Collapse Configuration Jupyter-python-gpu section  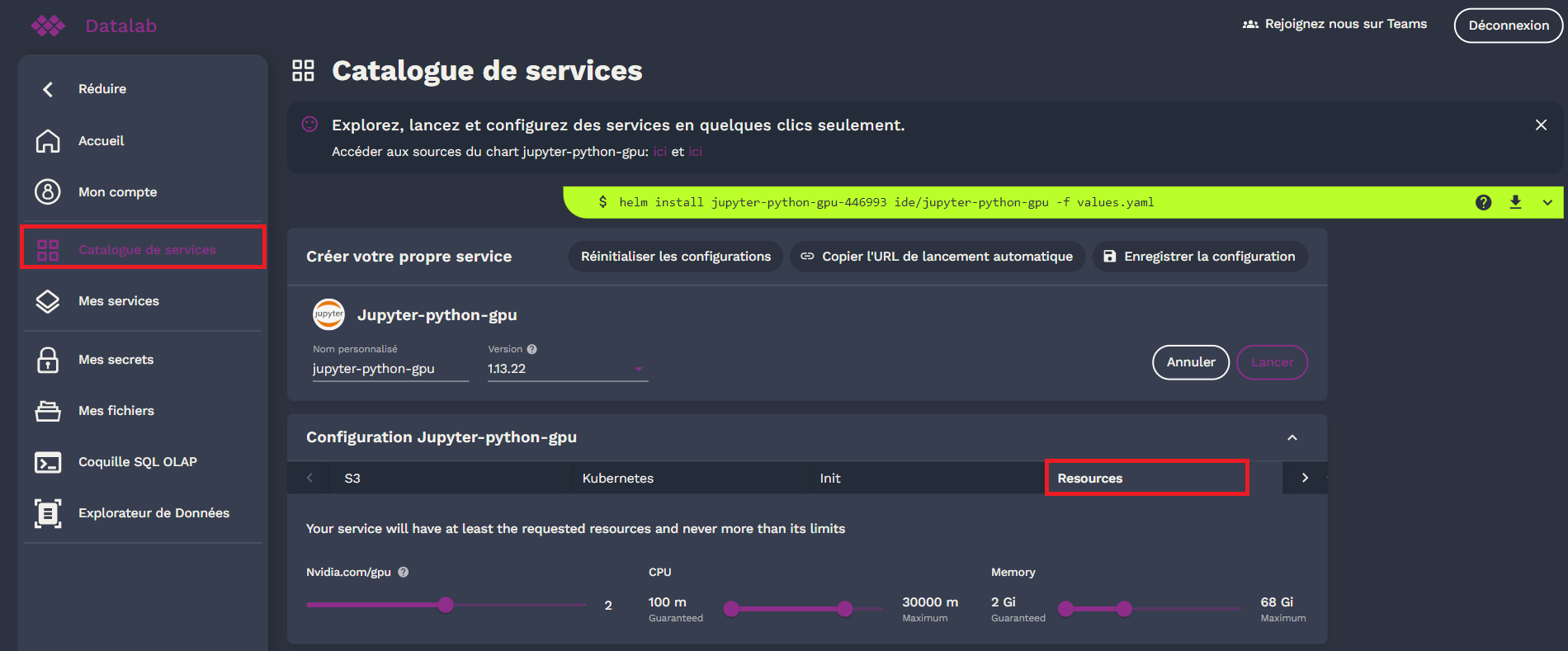pos(1292,437)
